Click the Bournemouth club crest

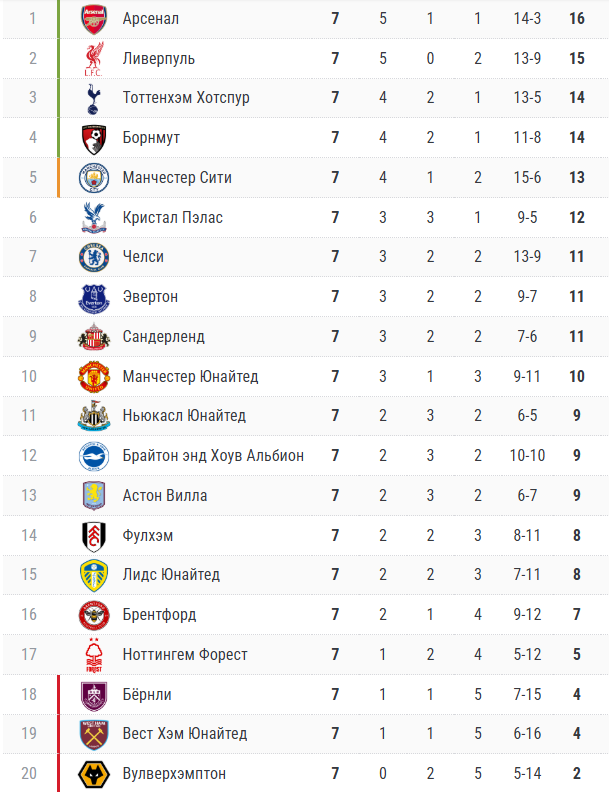point(93,138)
